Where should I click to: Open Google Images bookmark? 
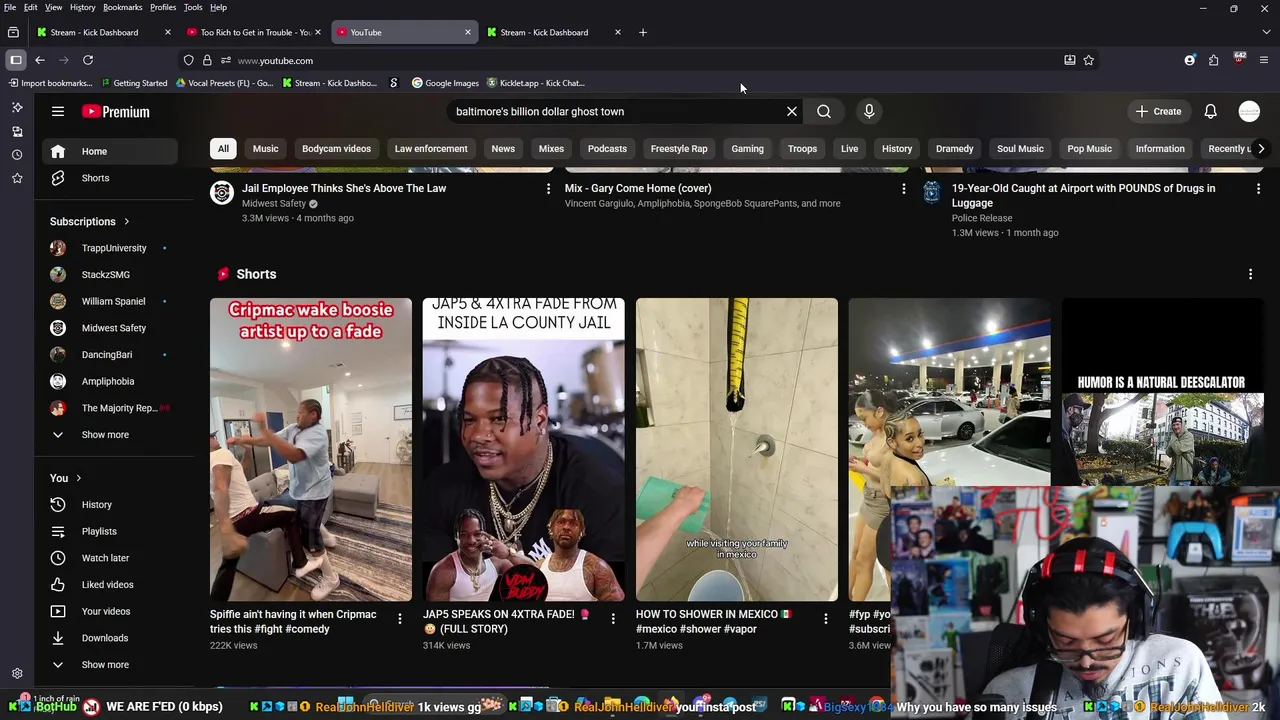(x=445, y=83)
